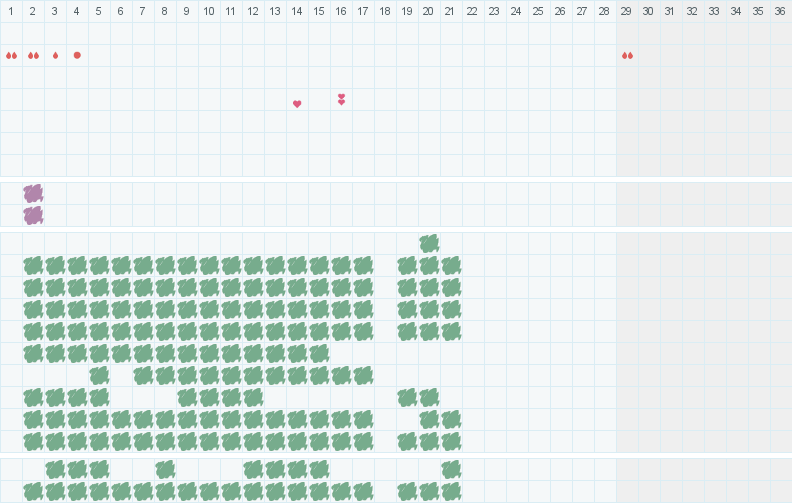Select the day 36 column header
Image resolution: width=792 pixels, height=503 pixels.
click(x=780, y=11)
